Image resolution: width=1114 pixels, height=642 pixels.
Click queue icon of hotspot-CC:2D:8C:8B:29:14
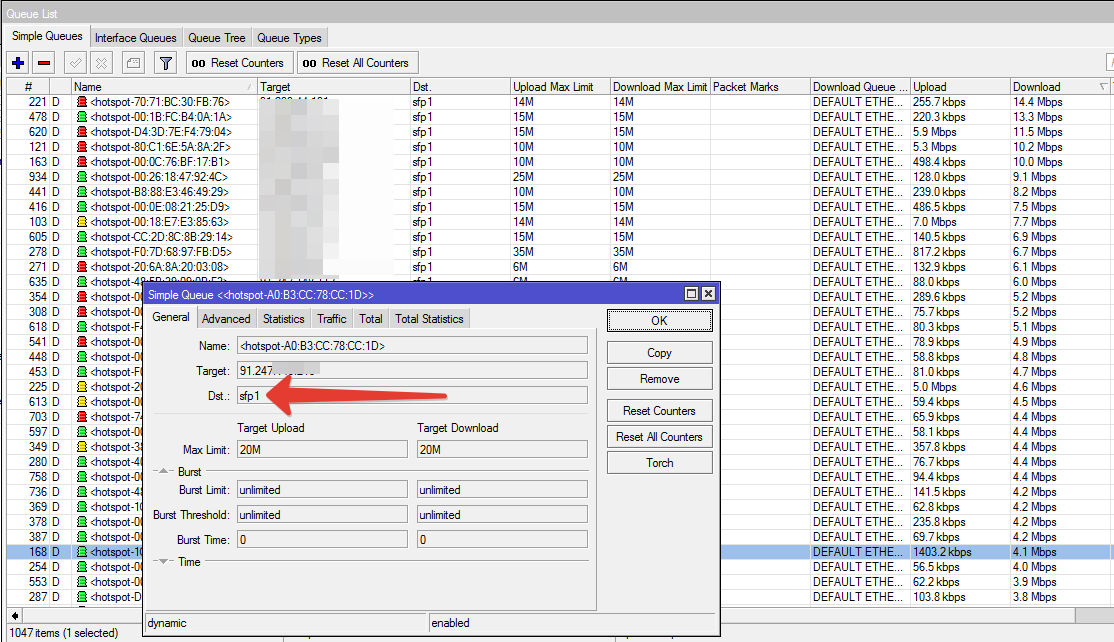pos(82,236)
